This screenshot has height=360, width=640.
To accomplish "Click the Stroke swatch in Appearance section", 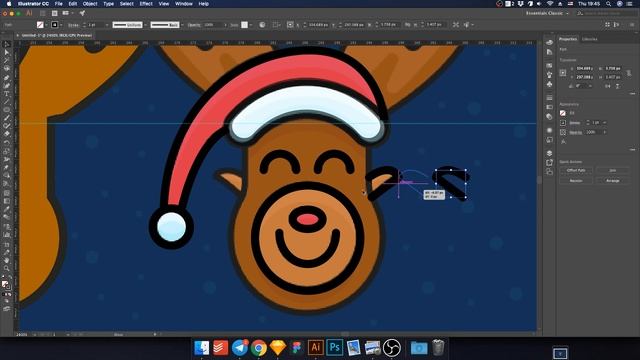I will 563,122.
